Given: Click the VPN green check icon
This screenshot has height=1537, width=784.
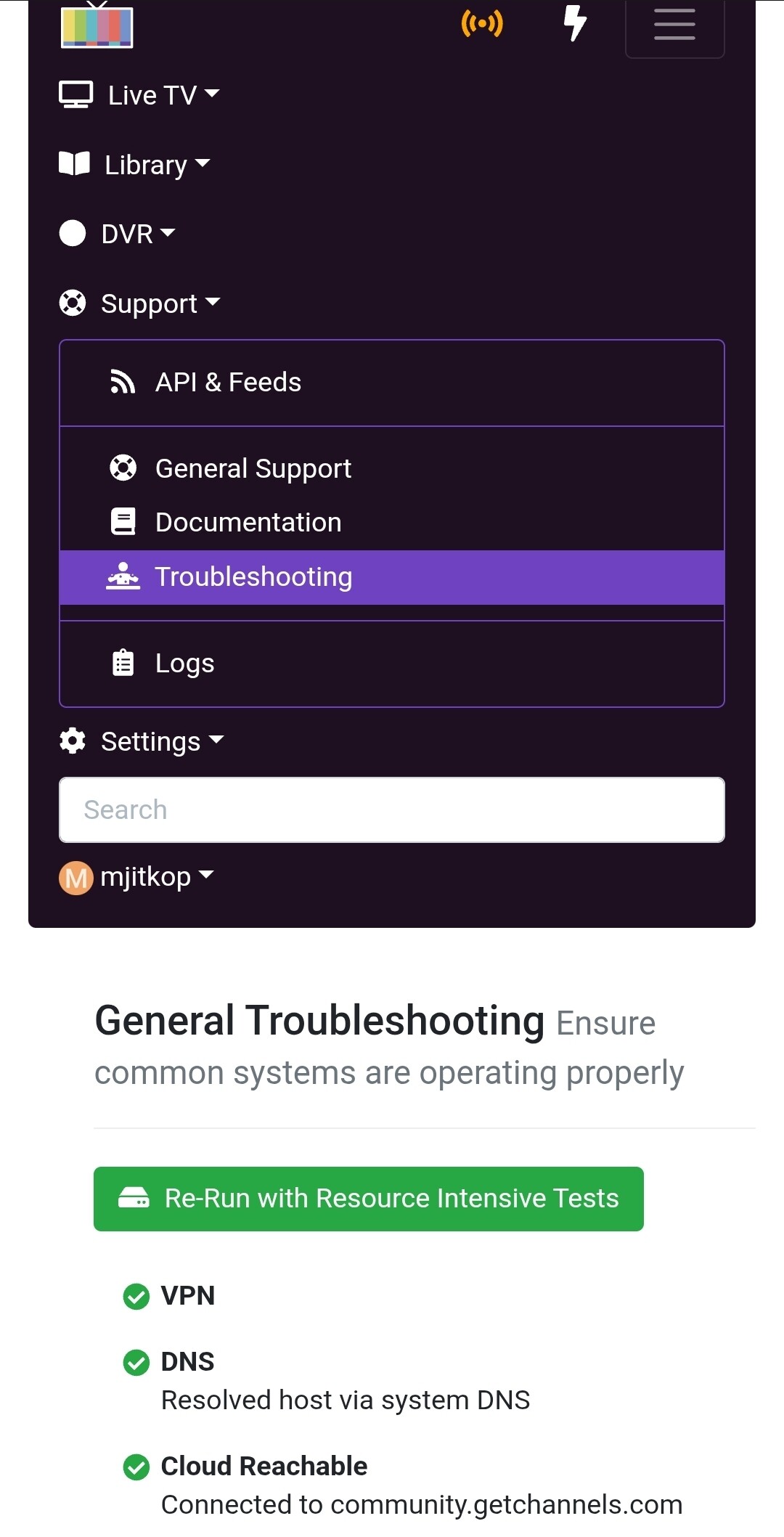Looking at the screenshot, I should pyautogui.click(x=136, y=1296).
